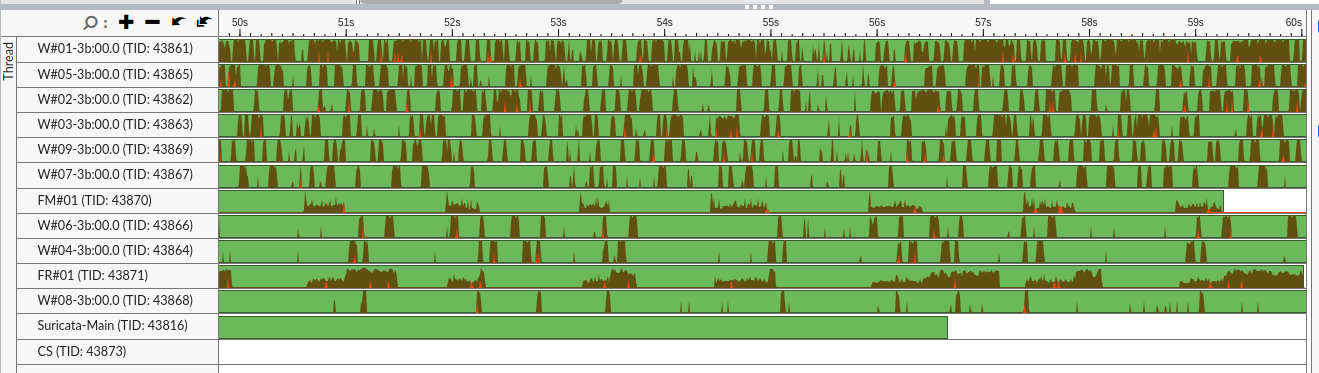Viewport: 1319px width, 373px height.
Task: Select thread W#01-3b:00.0 (TID: 43861)
Action: click(115, 47)
